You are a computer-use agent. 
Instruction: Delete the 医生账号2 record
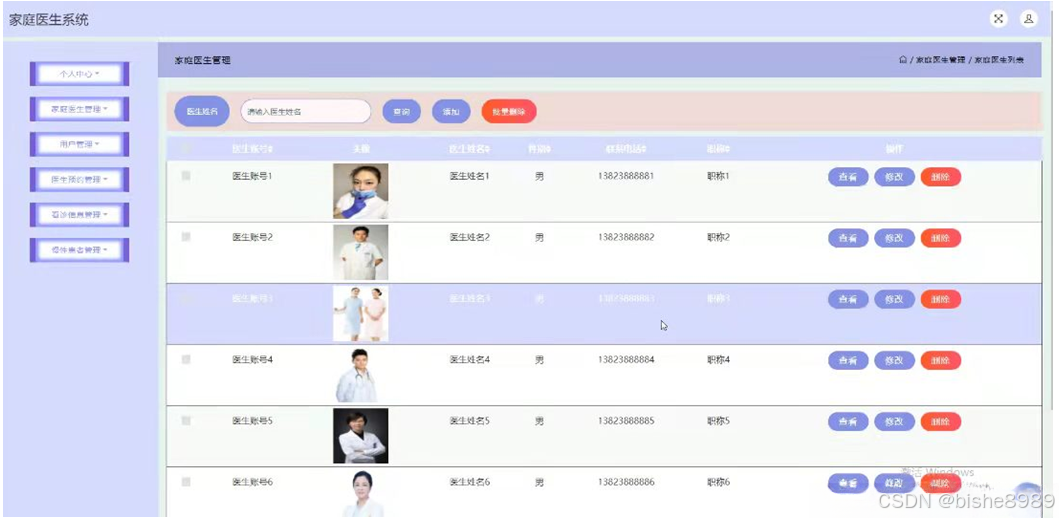[941, 238]
